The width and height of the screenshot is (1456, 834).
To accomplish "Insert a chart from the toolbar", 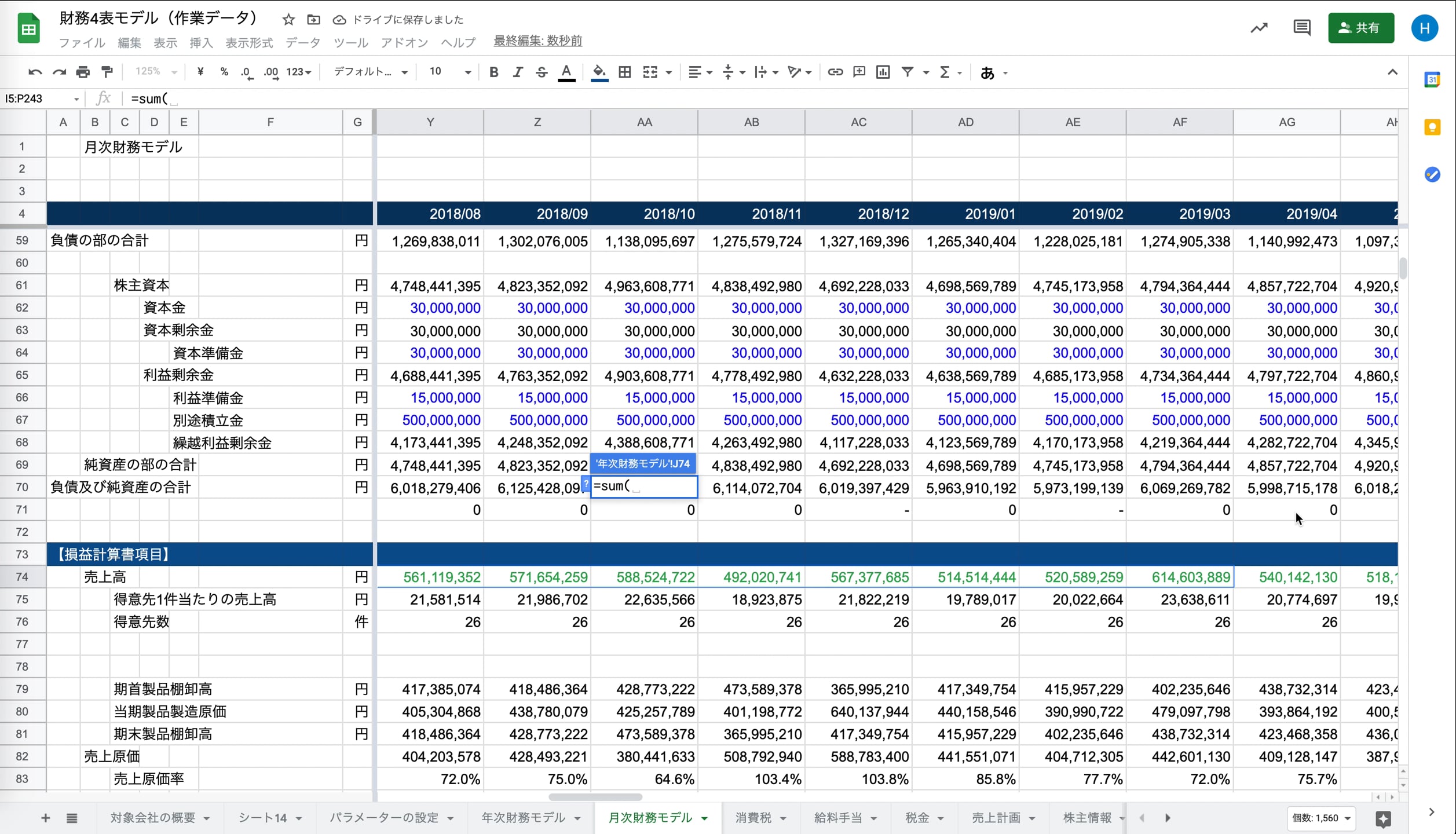I will click(x=883, y=72).
